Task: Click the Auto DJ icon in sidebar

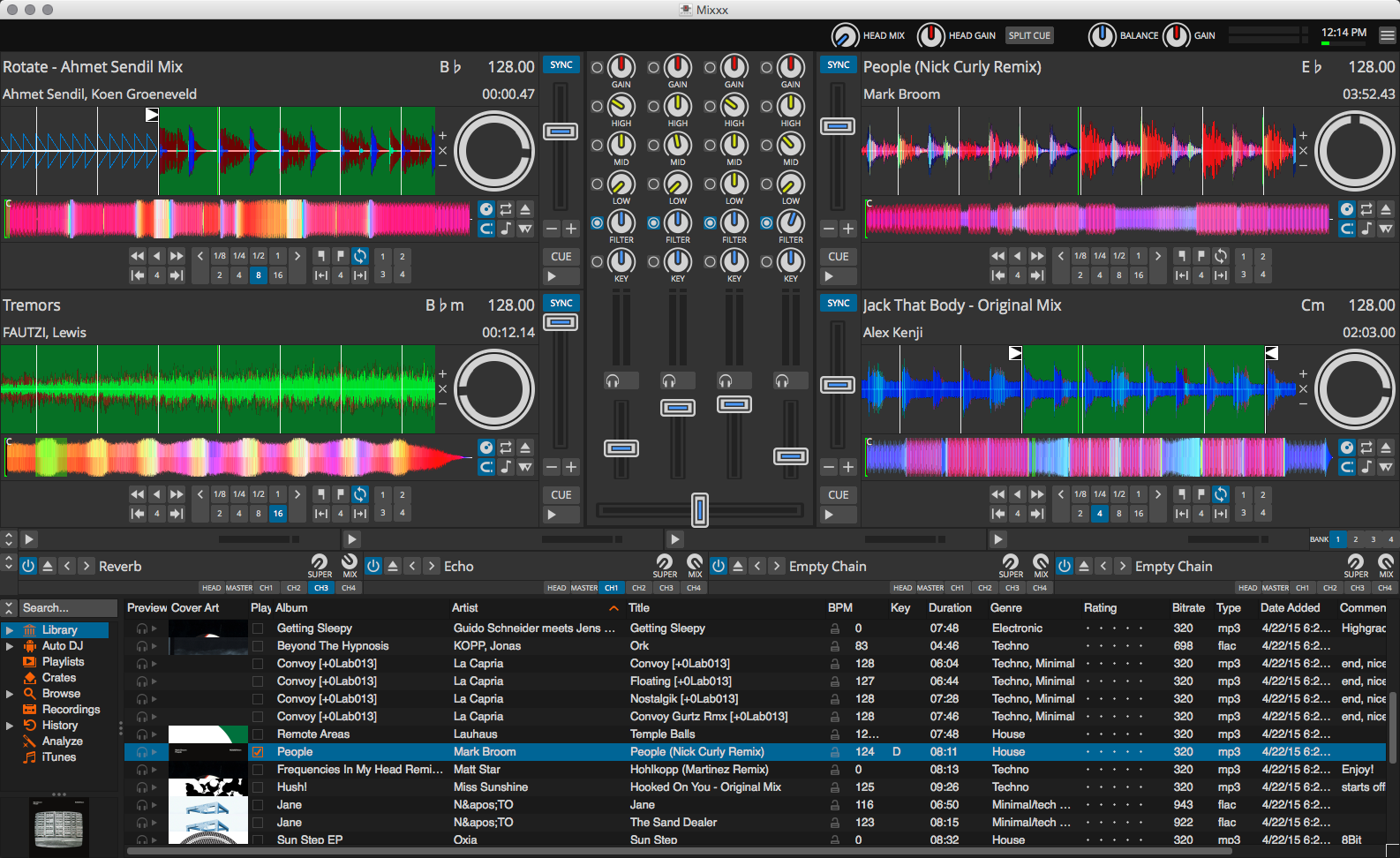Action: tap(30, 646)
